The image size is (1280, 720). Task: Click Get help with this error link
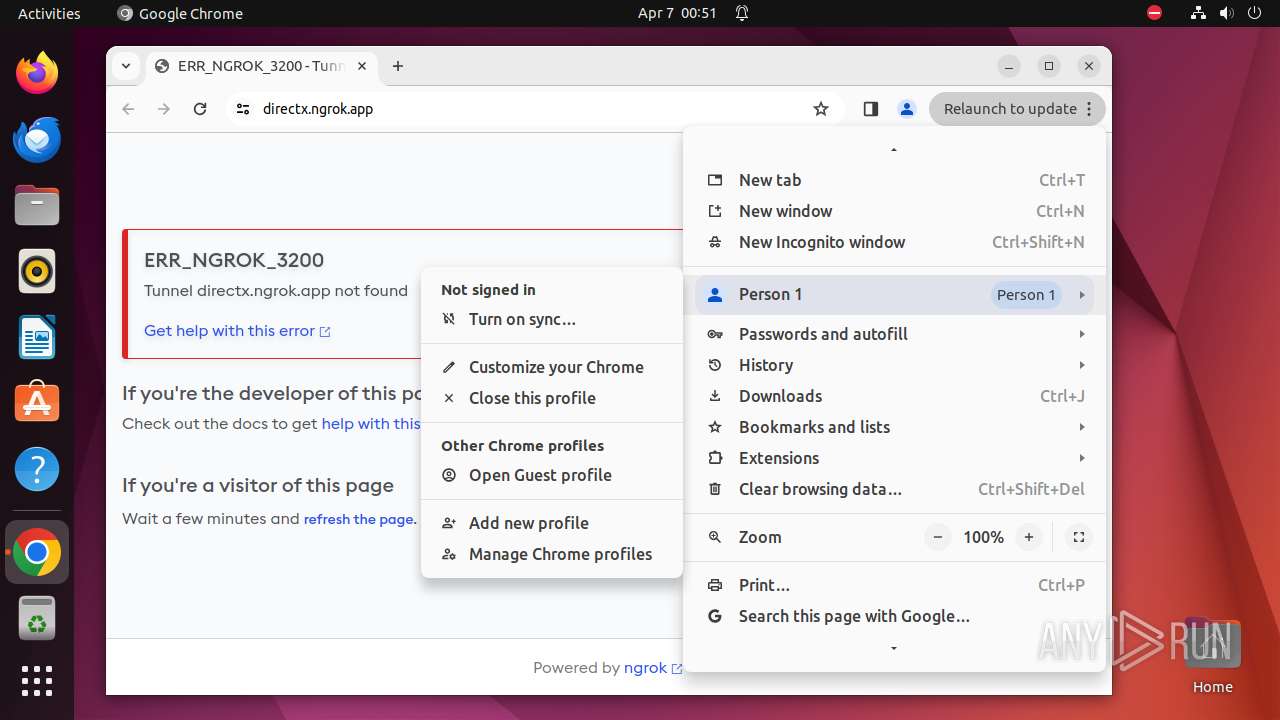(237, 331)
